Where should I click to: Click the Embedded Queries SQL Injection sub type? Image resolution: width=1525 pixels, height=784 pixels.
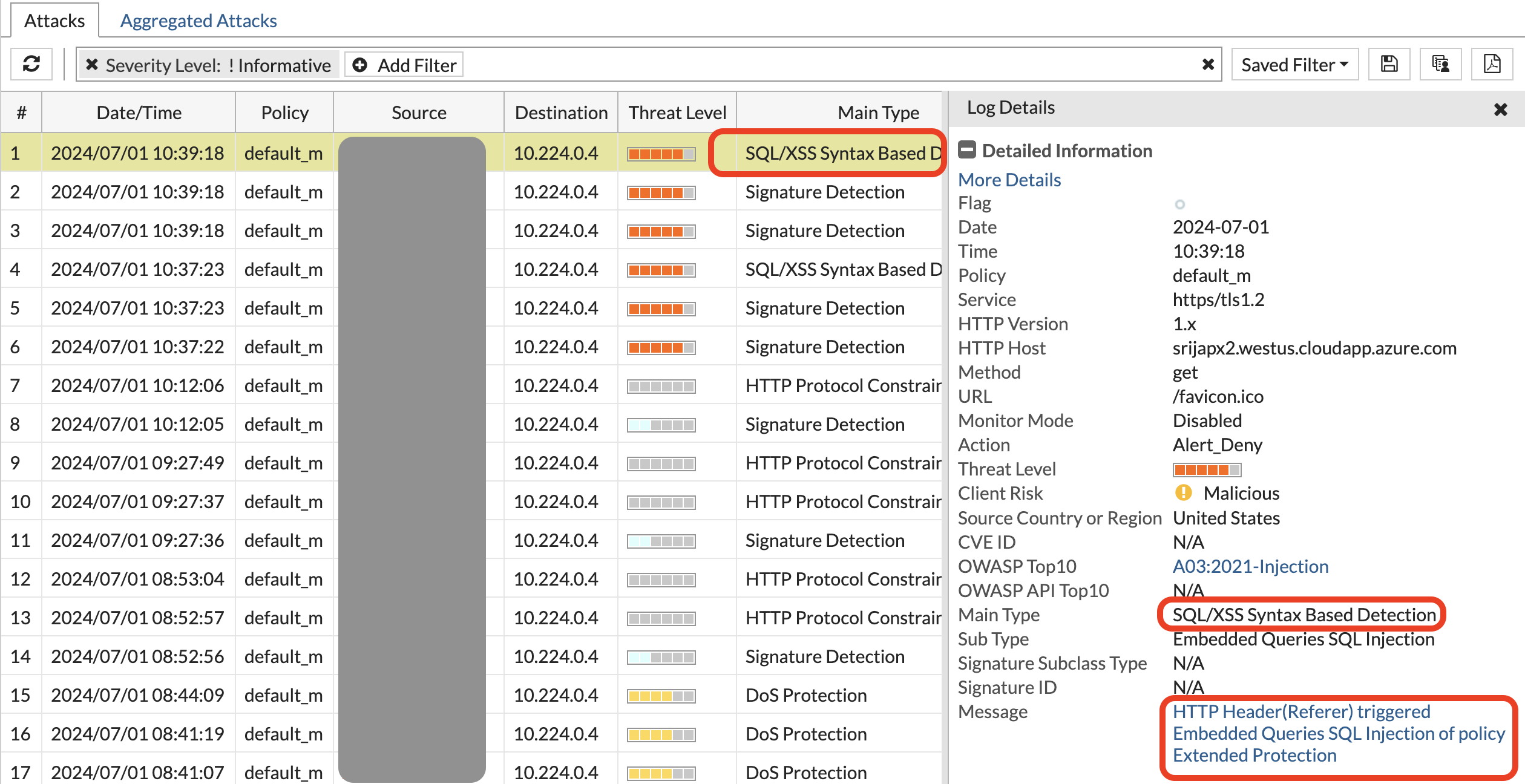(x=1304, y=639)
